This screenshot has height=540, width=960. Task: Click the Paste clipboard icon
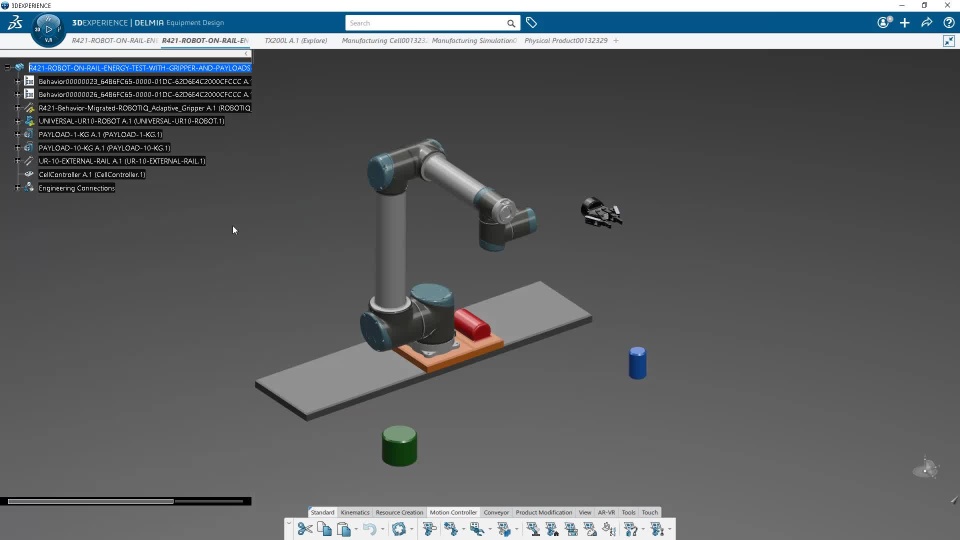[x=343, y=528]
